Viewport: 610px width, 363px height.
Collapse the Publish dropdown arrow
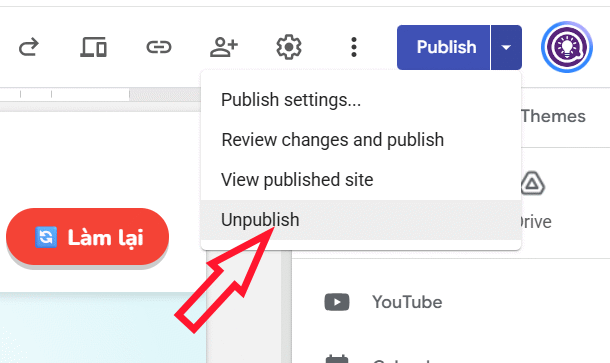tap(506, 47)
